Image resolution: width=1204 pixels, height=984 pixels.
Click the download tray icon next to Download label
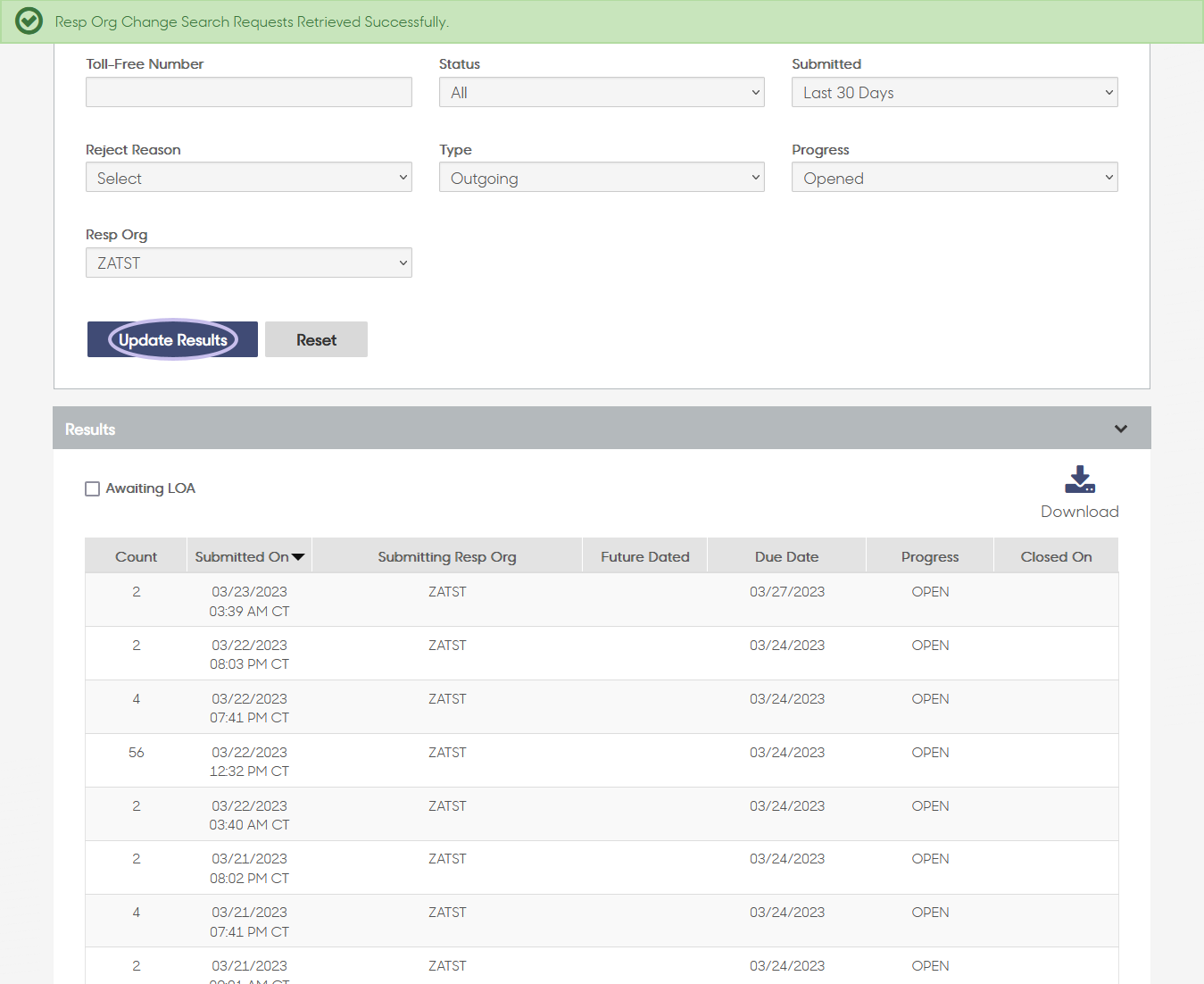point(1079,480)
